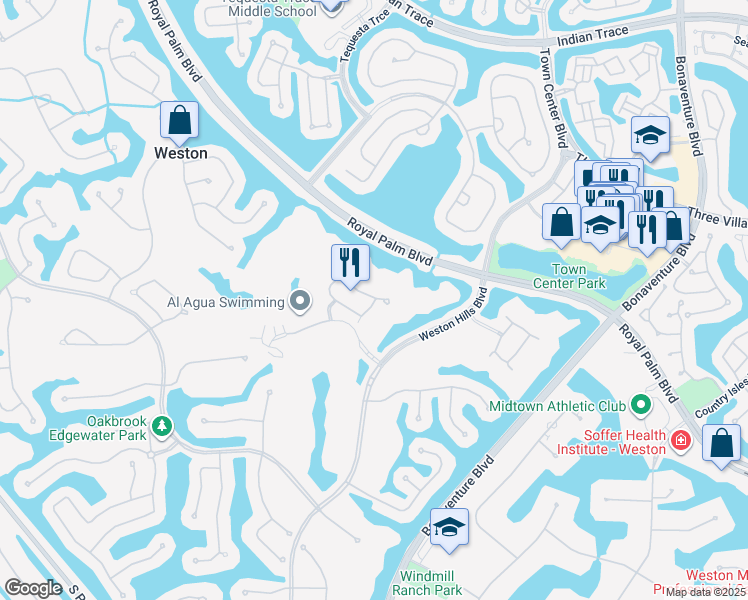The image size is (748, 600).
Task: Click the Midtown Athletic Club text label
Action: [x=557, y=406]
